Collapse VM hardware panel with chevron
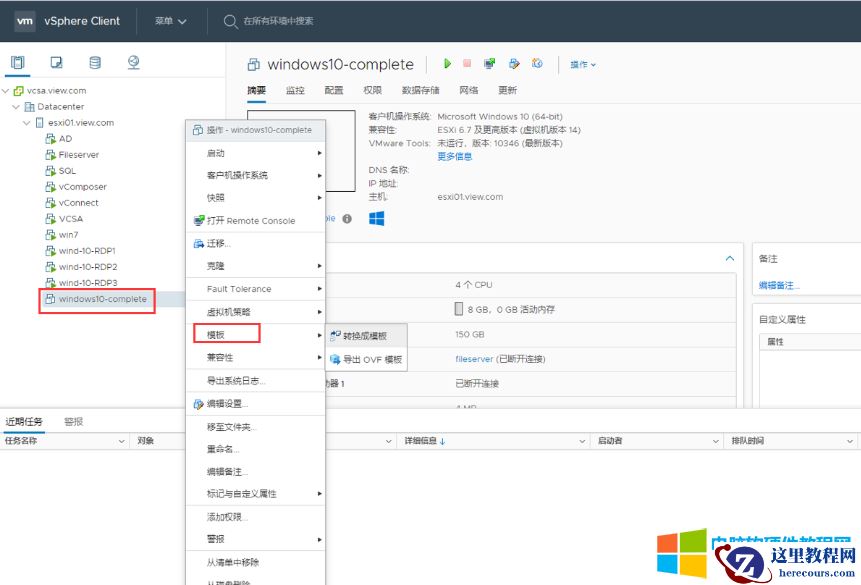Screen dimensions: 861x585 pyautogui.click(x=730, y=258)
